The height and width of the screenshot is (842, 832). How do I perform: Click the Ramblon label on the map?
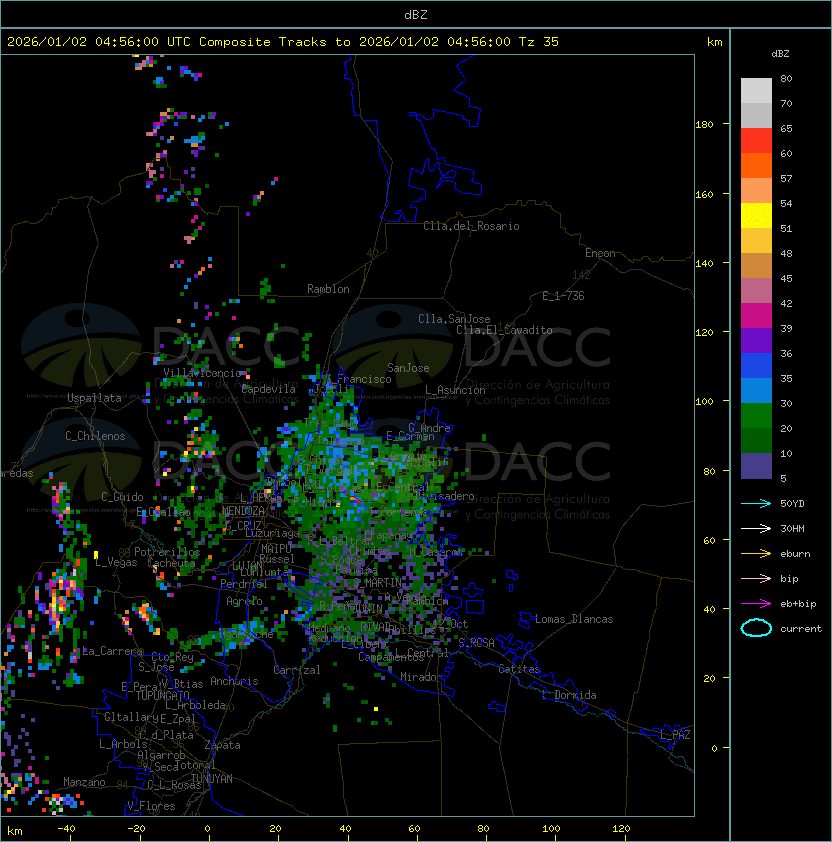click(x=328, y=289)
